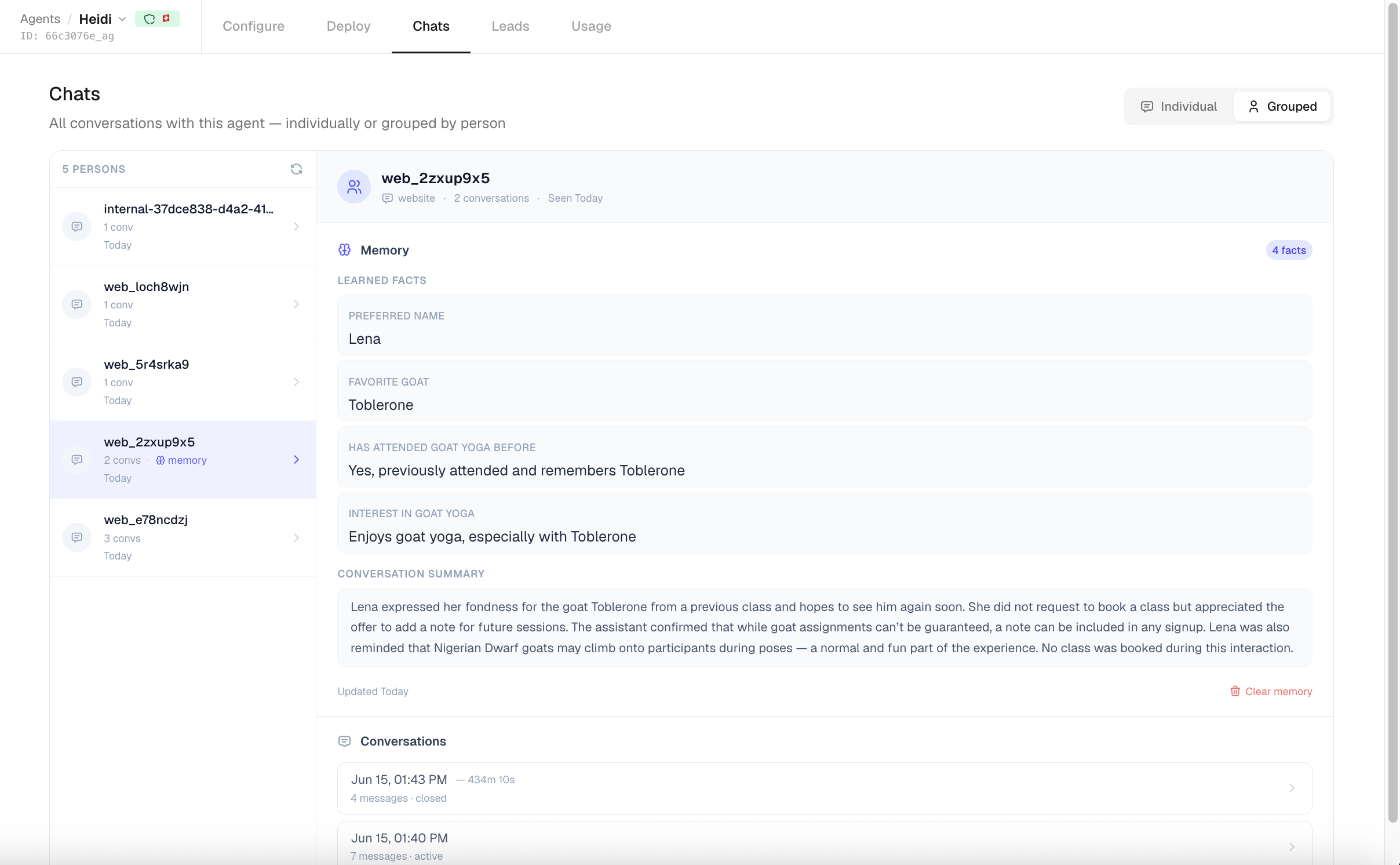Expand internal-37dce838 person via chevron
The height and width of the screenshot is (865, 1400).
tap(296, 227)
